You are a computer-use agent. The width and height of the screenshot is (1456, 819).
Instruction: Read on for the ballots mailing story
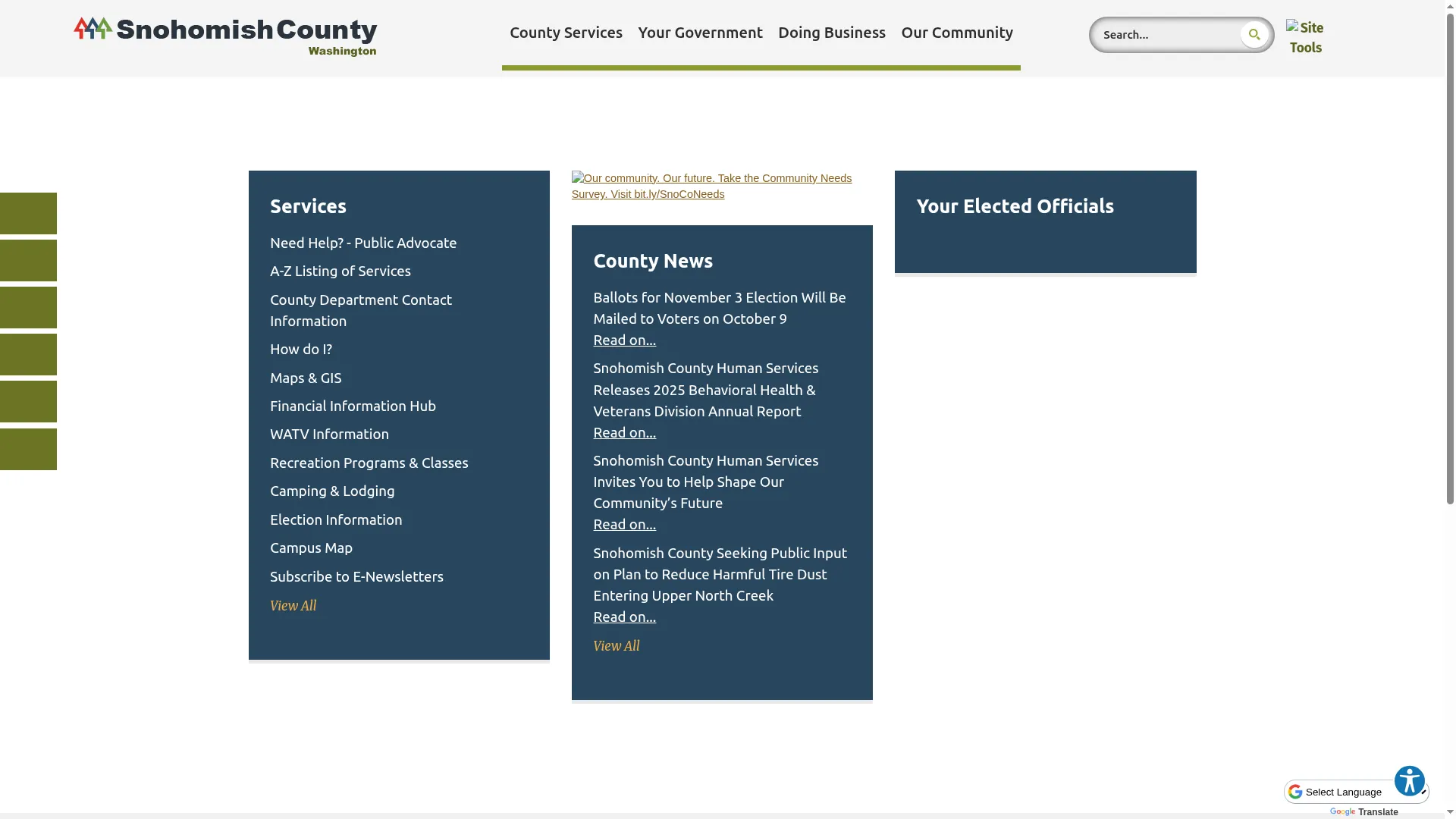tap(625, 340)
